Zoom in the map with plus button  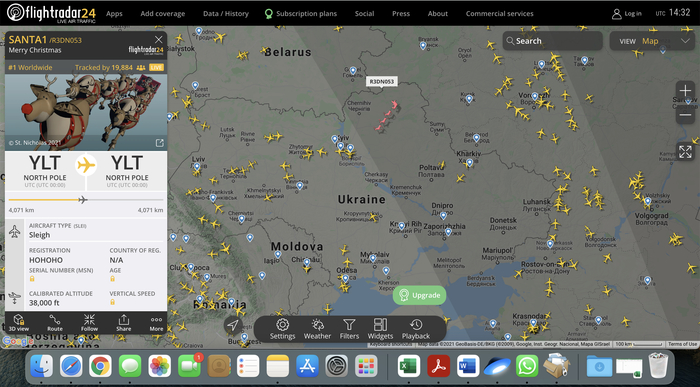click(685, 91)
